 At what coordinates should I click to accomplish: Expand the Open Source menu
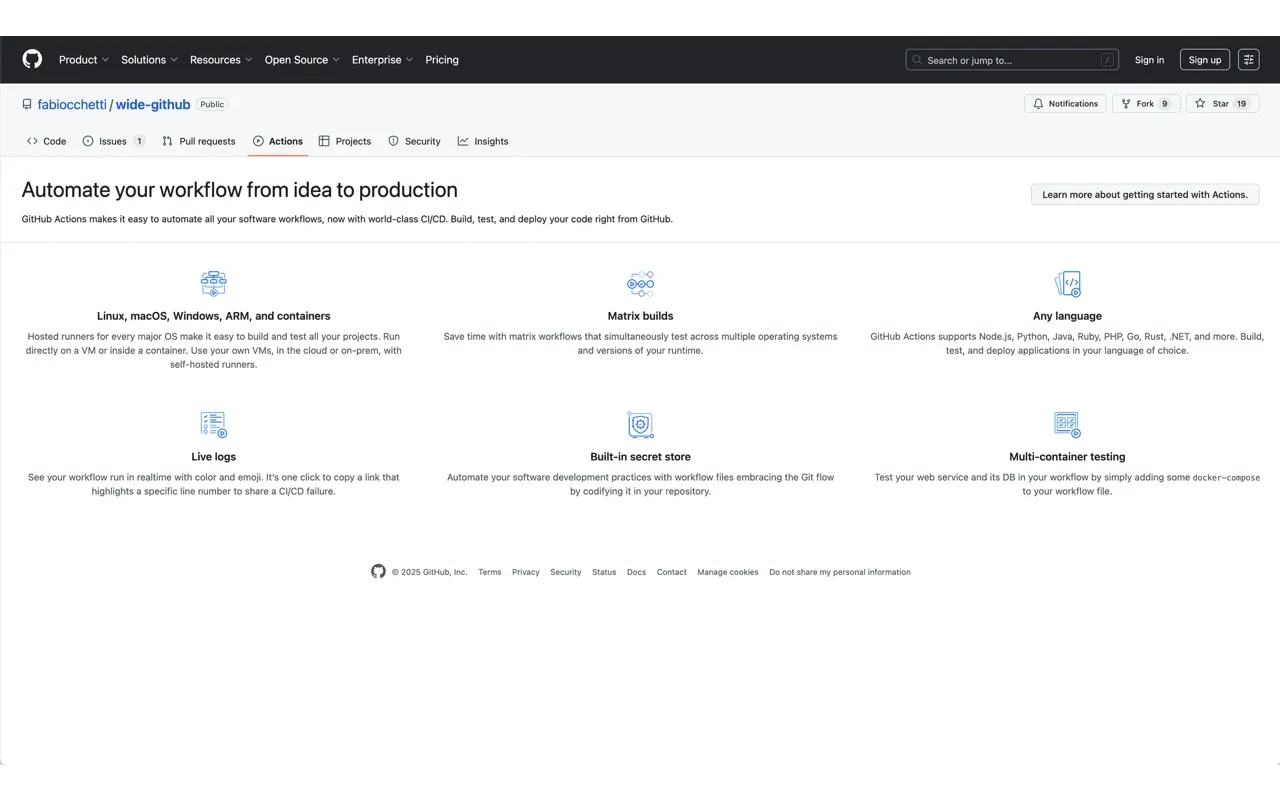pos(302,60)
